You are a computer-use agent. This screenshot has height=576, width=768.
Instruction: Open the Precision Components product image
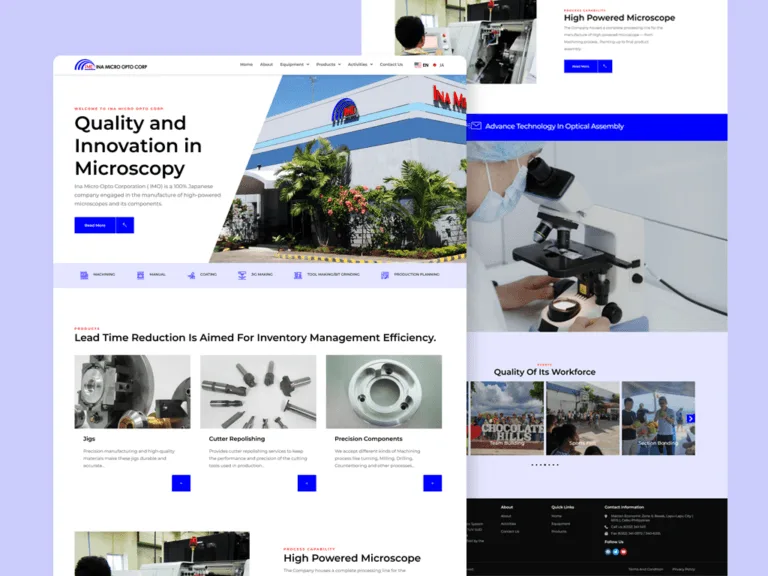tap(384, 392)
